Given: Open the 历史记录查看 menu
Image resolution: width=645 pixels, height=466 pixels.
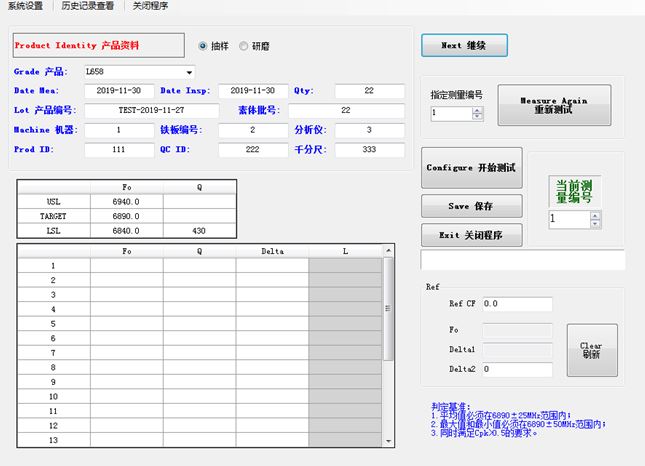Looking at the screenshot, I should coord(88,6).
